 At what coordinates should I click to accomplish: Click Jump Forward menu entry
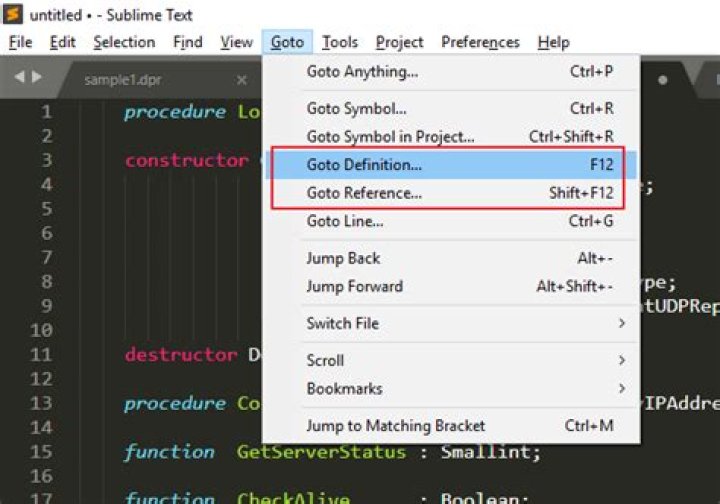(451, 286)
